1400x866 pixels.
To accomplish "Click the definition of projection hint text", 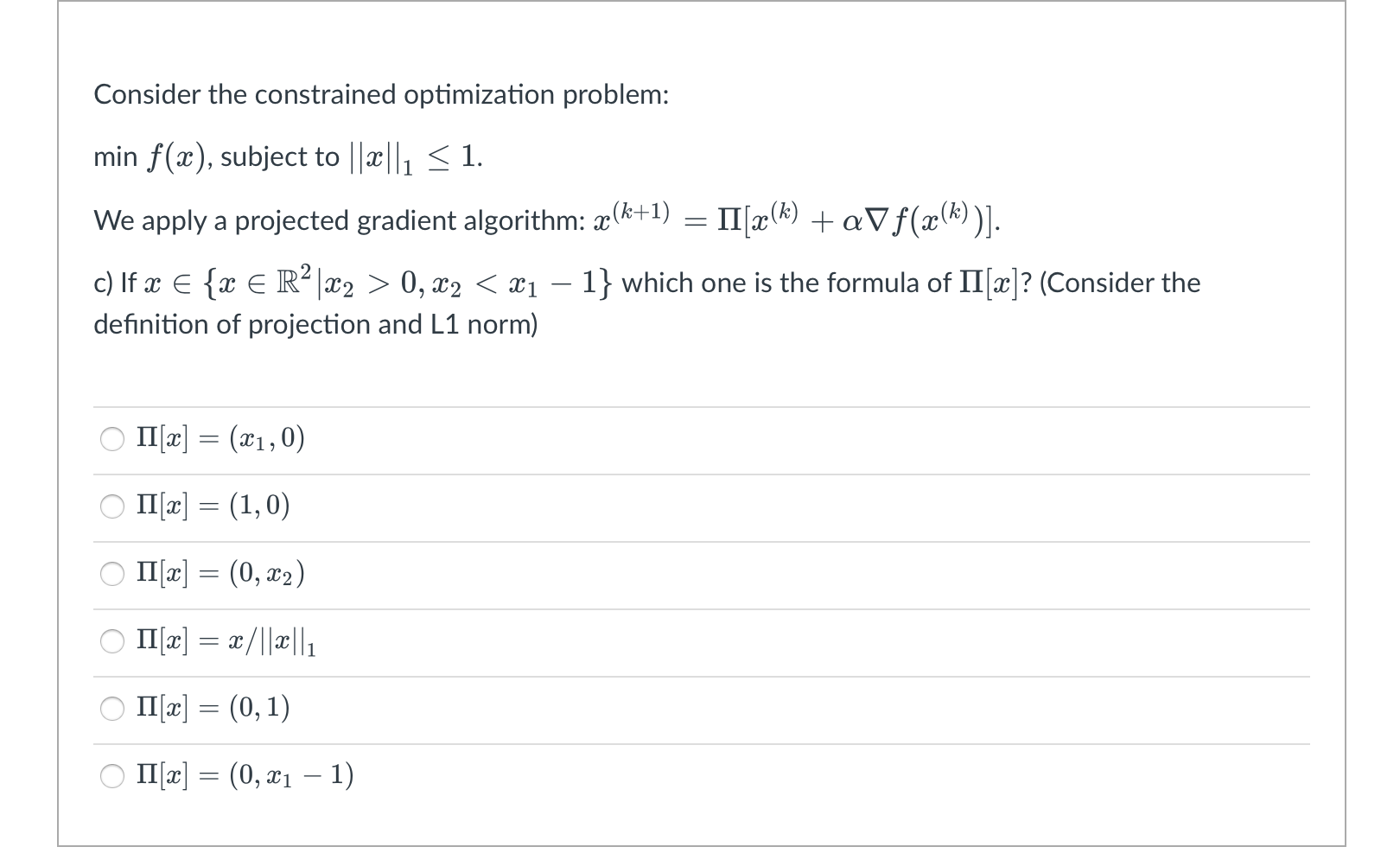I will [x=315, y=324].
